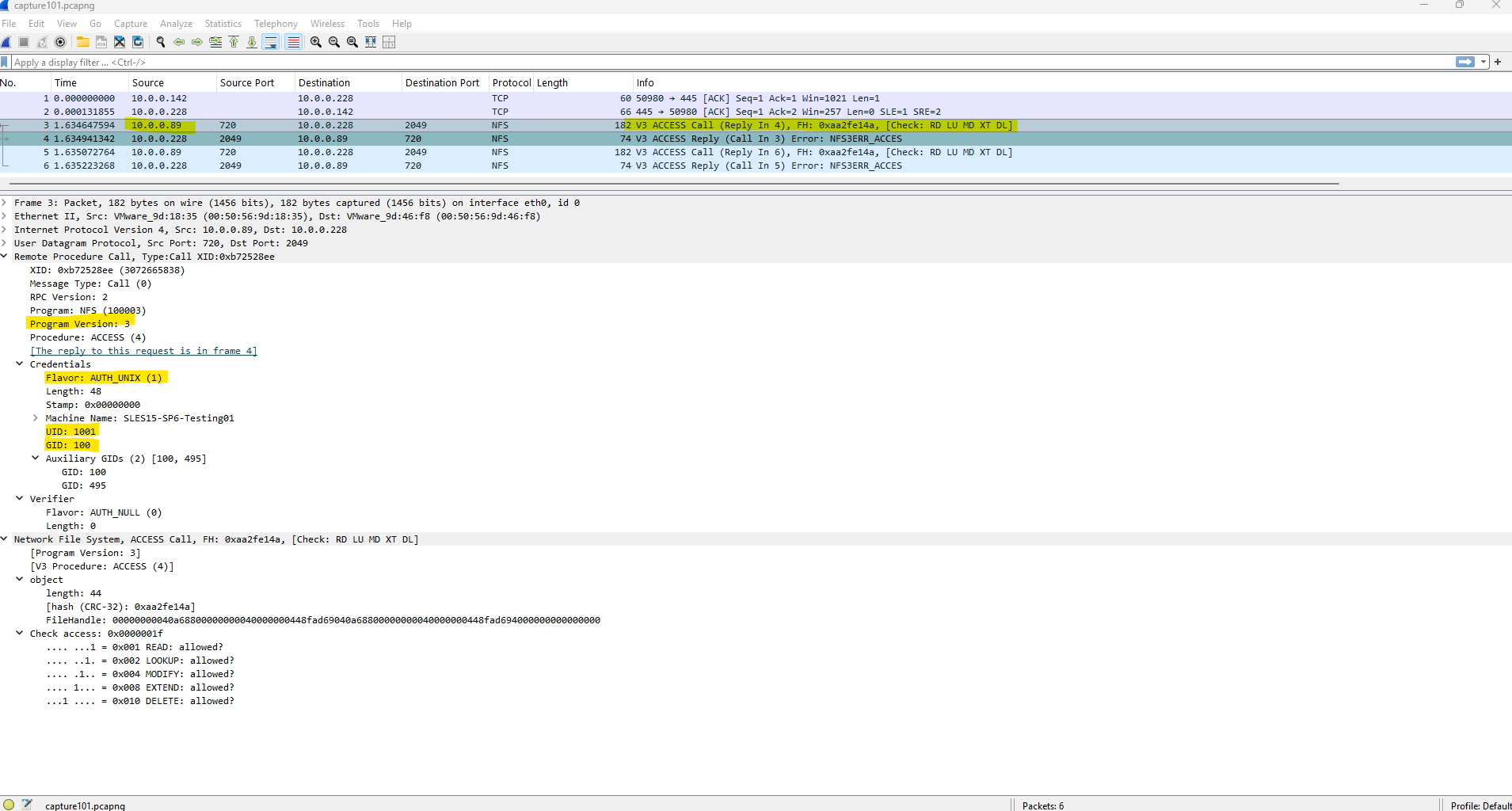
Task: Go back in packet history
Action: tap(179, 42)
